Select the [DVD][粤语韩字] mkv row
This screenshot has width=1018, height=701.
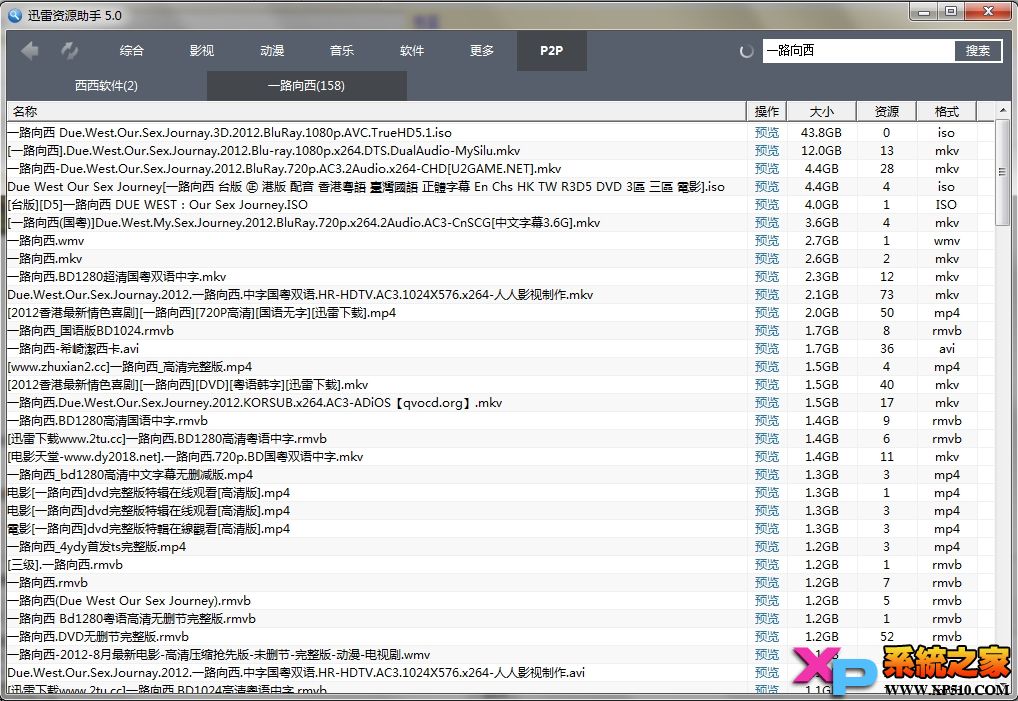[500, 385]
